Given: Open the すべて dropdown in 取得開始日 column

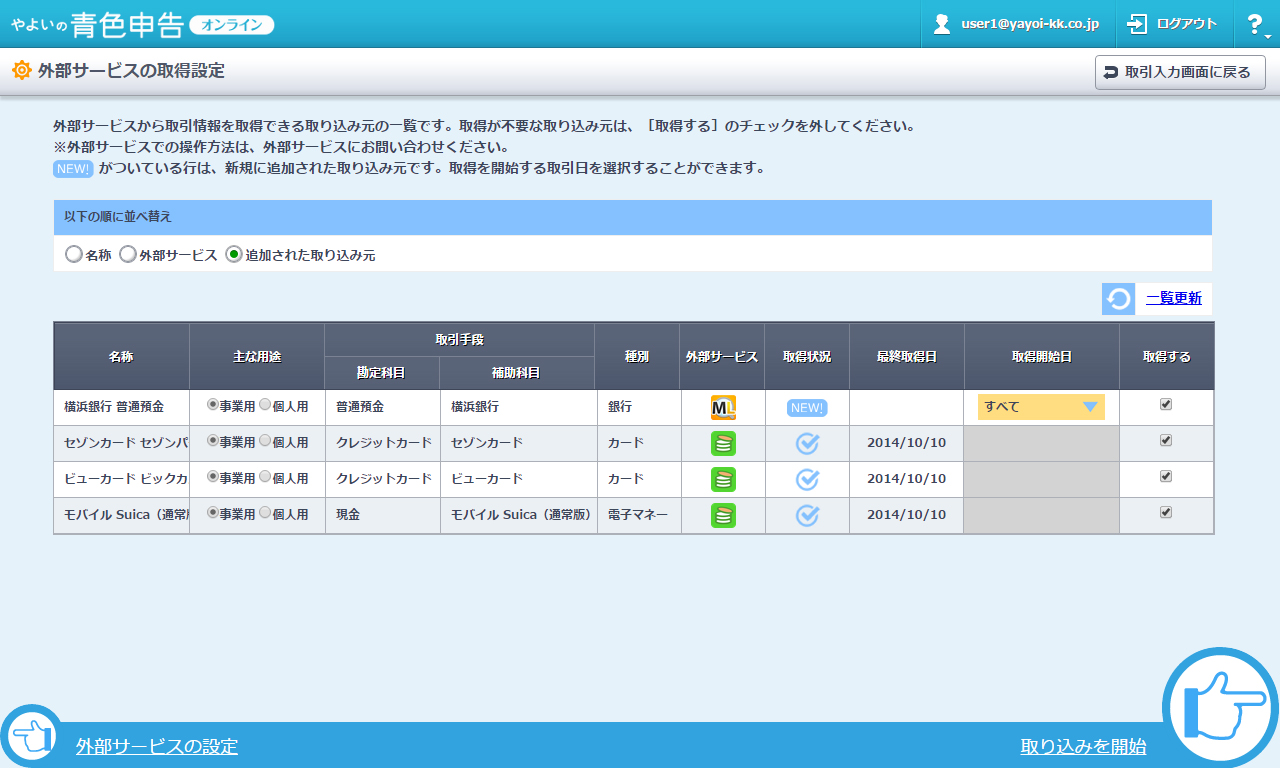Looking at the screenshot, I should click(x=1040, y=407).
